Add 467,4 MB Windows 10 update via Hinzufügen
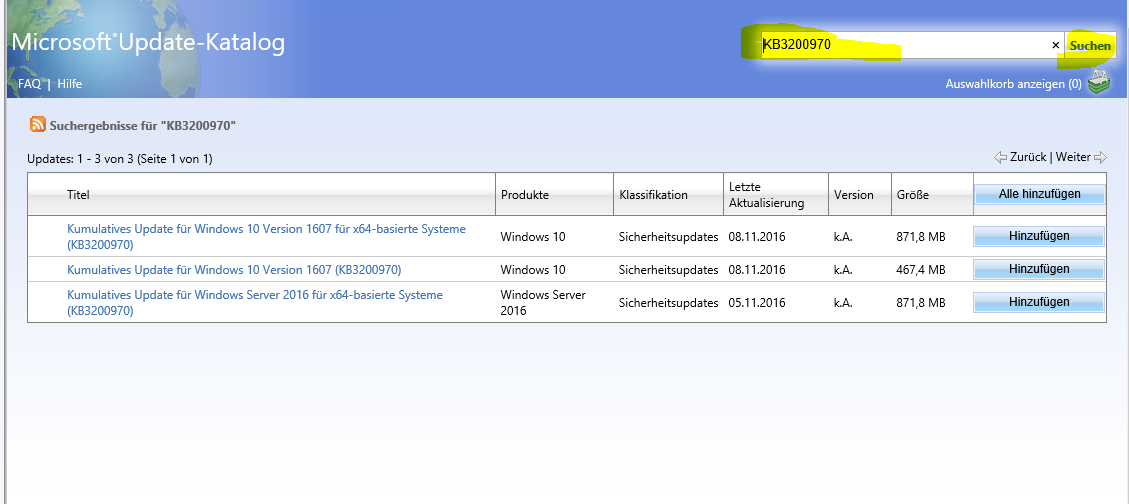The height and width of the screenshot is (504, 1129). pyautogui.click(x=1038, y=269)
